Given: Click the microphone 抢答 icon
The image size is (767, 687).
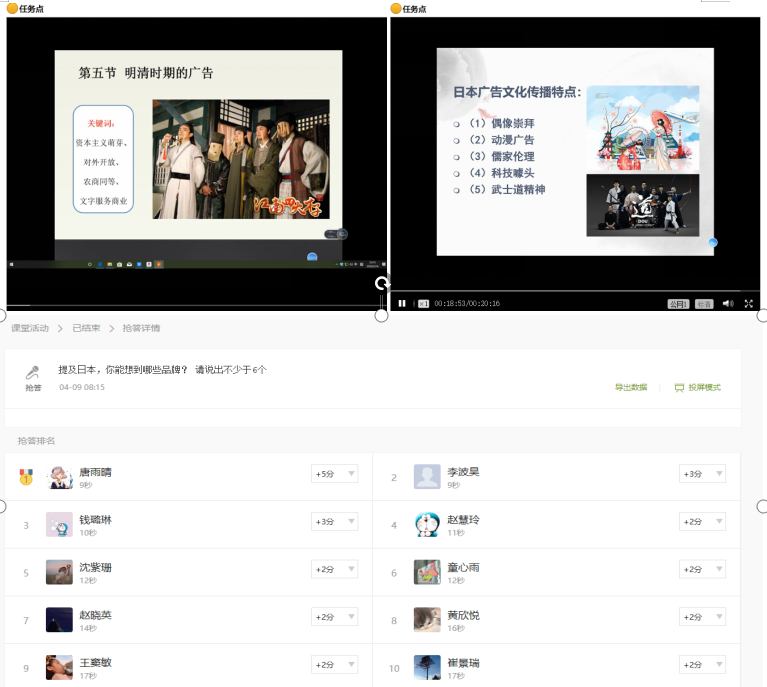Looking at the screenshot, I should [33, 376].
